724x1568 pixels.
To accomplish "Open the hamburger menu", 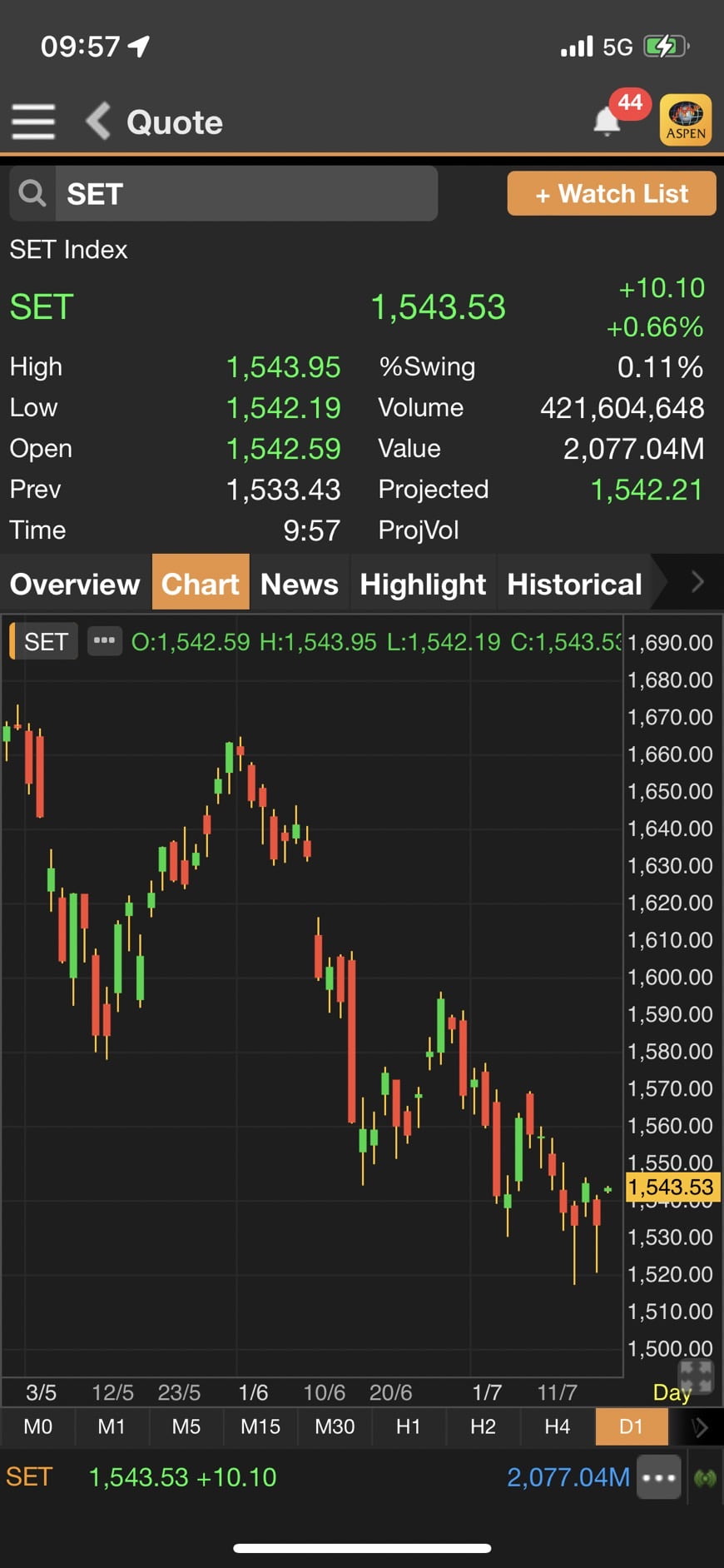I will (33, 122).
